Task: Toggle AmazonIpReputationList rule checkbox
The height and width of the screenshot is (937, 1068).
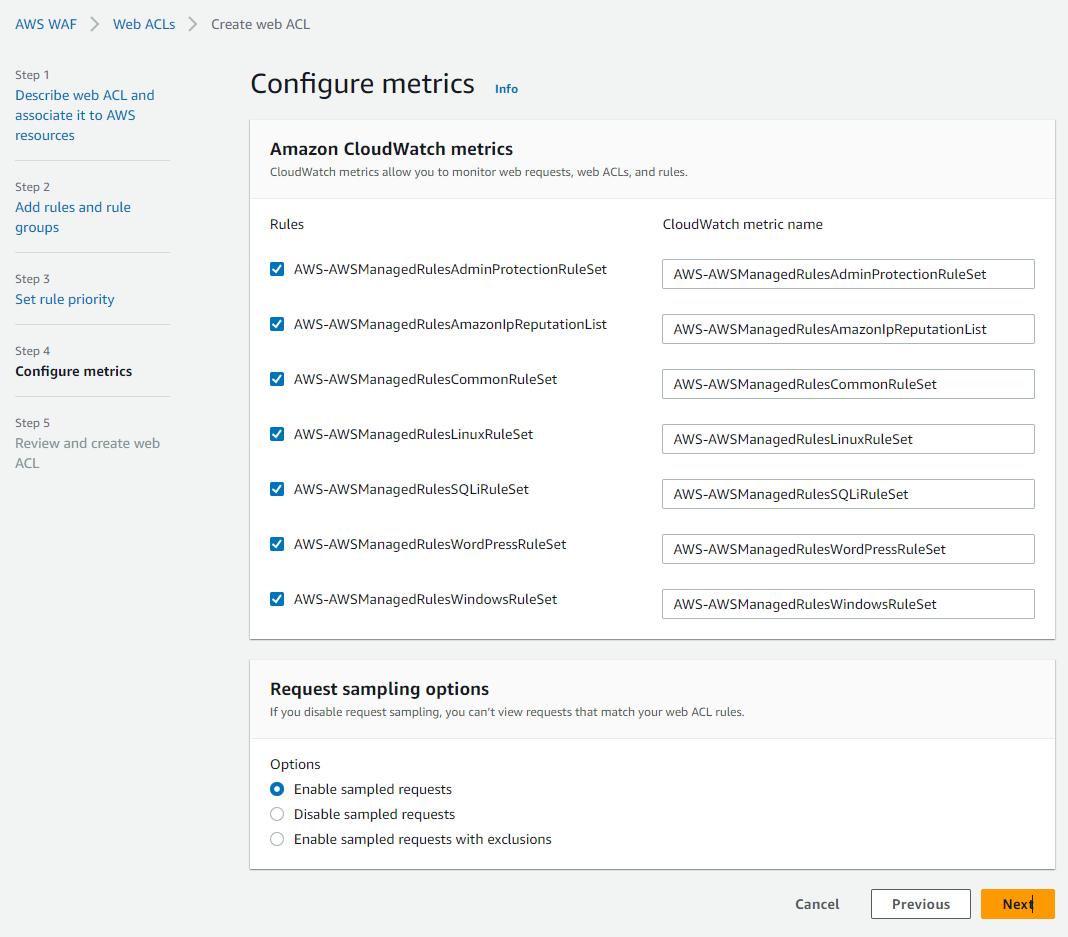Action: coord(277,324)
